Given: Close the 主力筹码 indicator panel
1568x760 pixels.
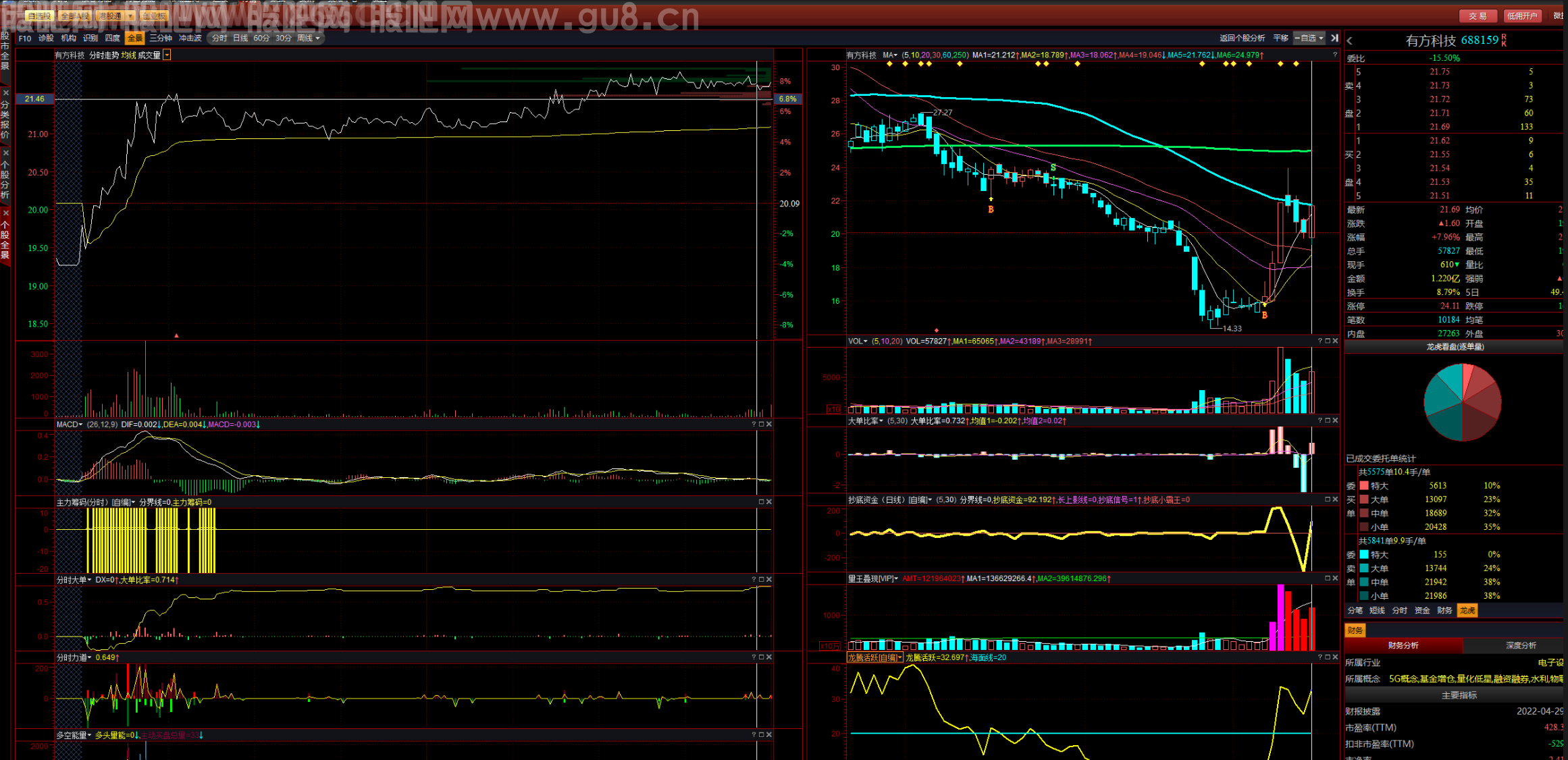Looking at the screenshot, I should (769, 502).
